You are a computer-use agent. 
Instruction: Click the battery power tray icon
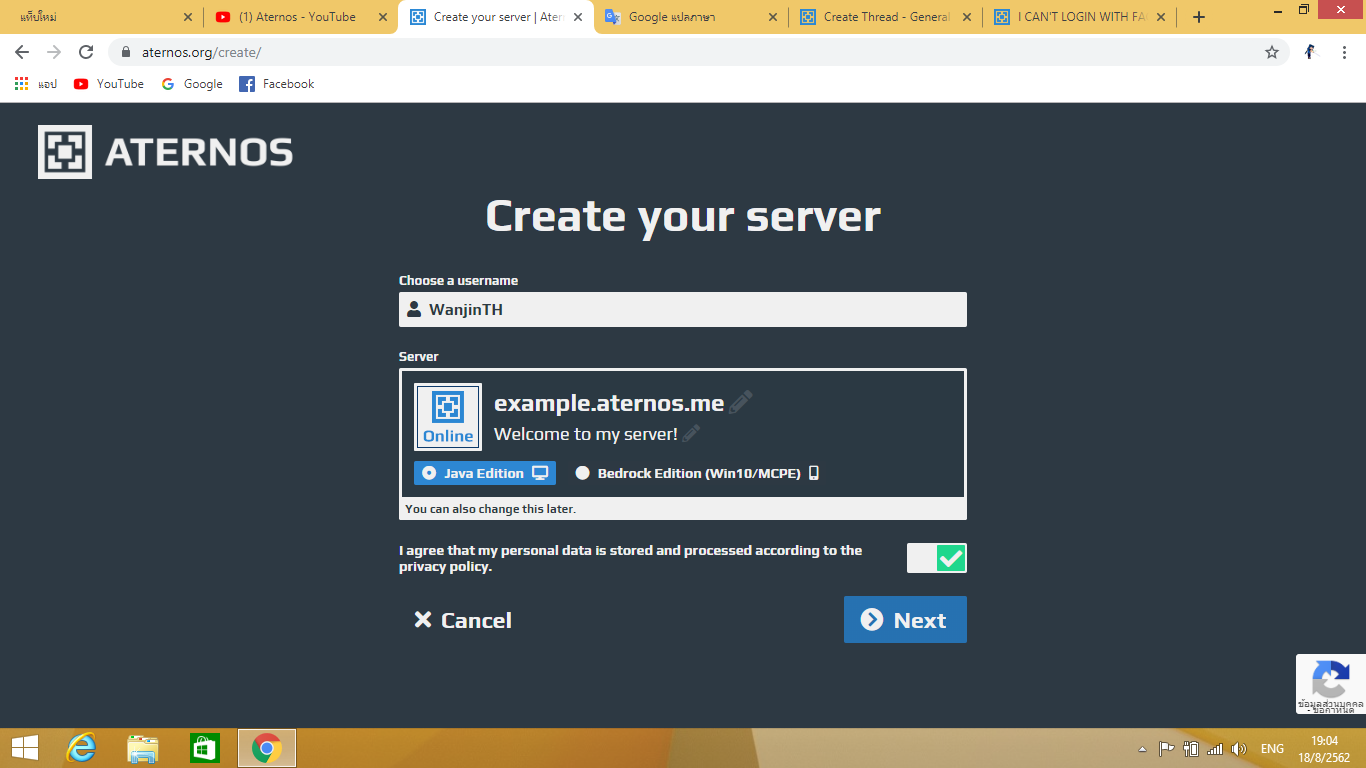[x=1191, y=749]
